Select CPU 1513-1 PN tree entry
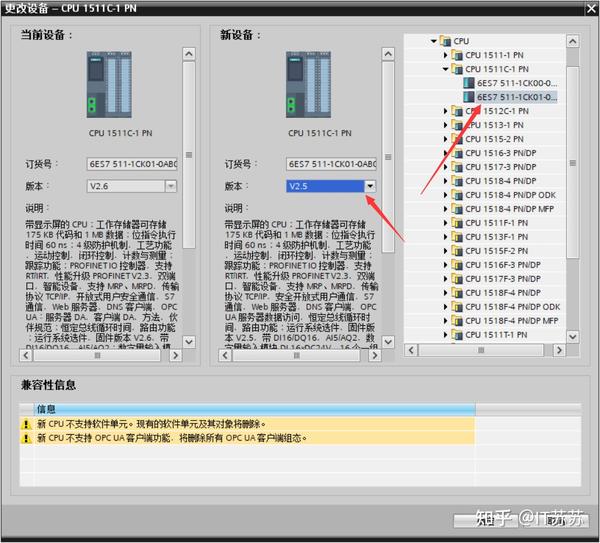This screenshot has height=543, width=600. coord(494,125)
